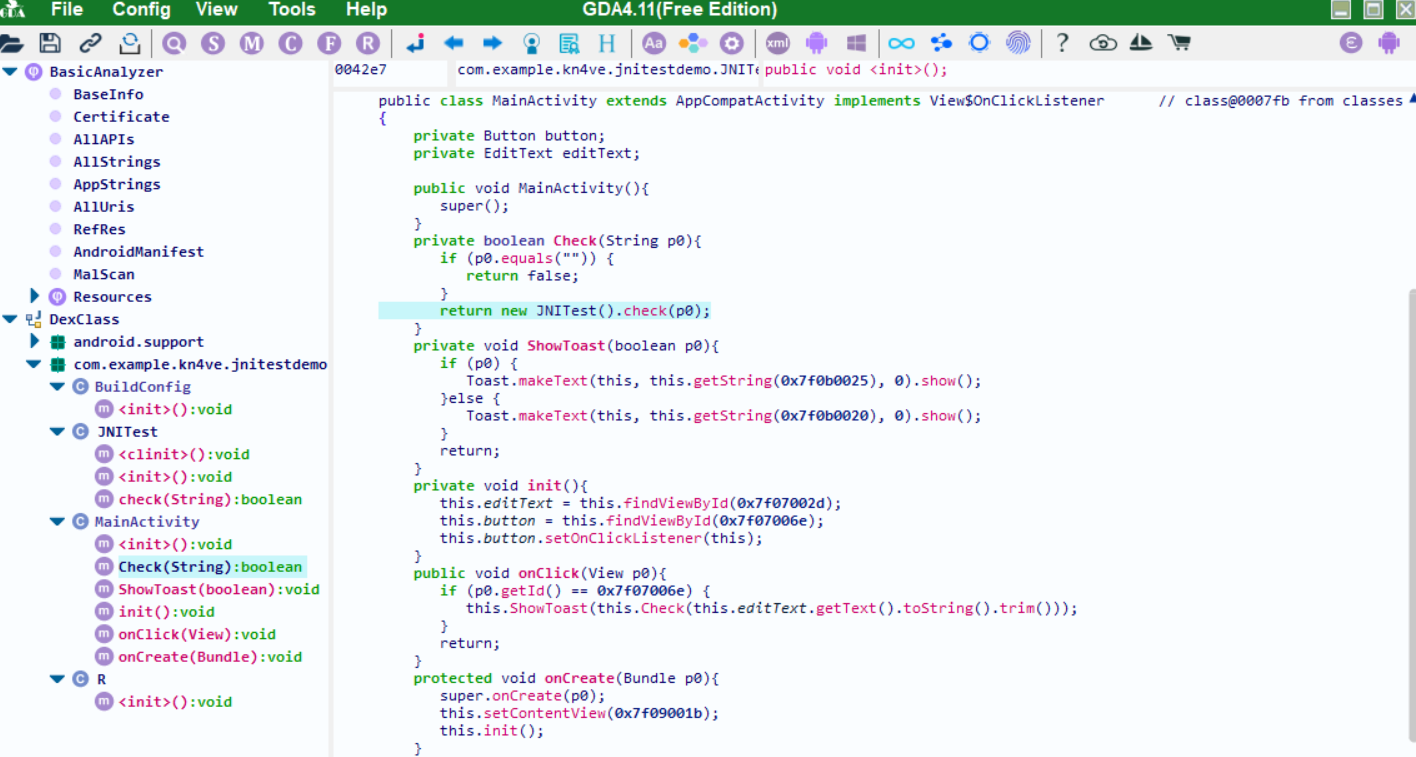Open the File menu

tap(66, 10)
